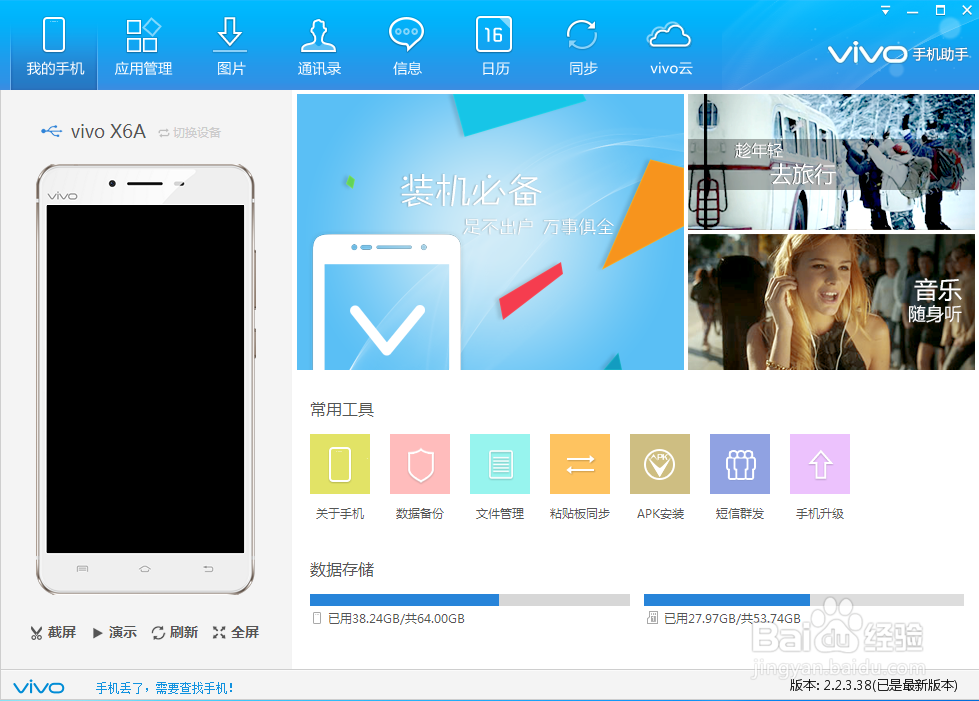979x701 pixels.
Task: Click the black phone screen preview
Action: pos(145,379)
